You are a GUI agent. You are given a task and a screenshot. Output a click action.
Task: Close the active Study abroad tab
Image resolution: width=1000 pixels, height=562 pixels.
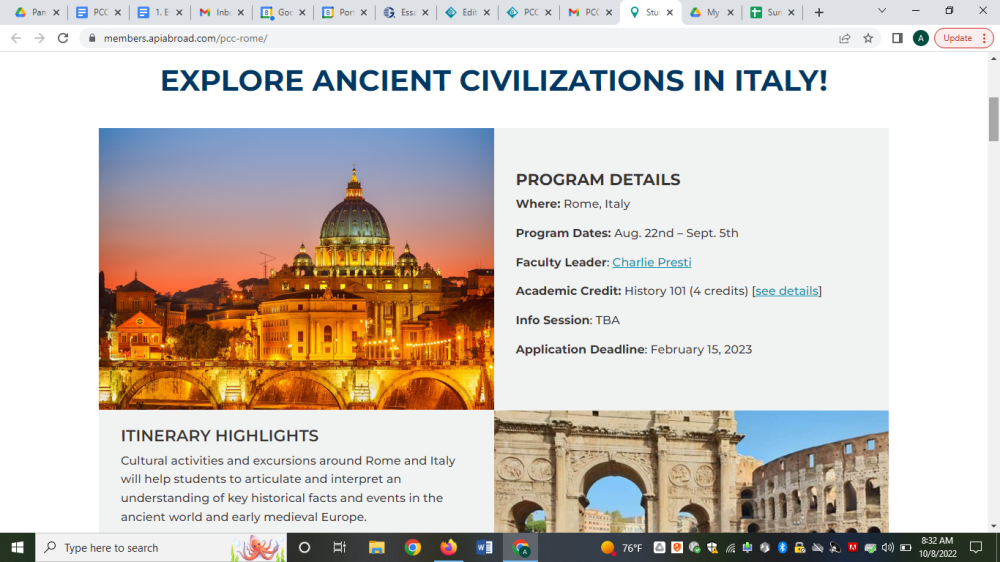[x=670, y=12]
